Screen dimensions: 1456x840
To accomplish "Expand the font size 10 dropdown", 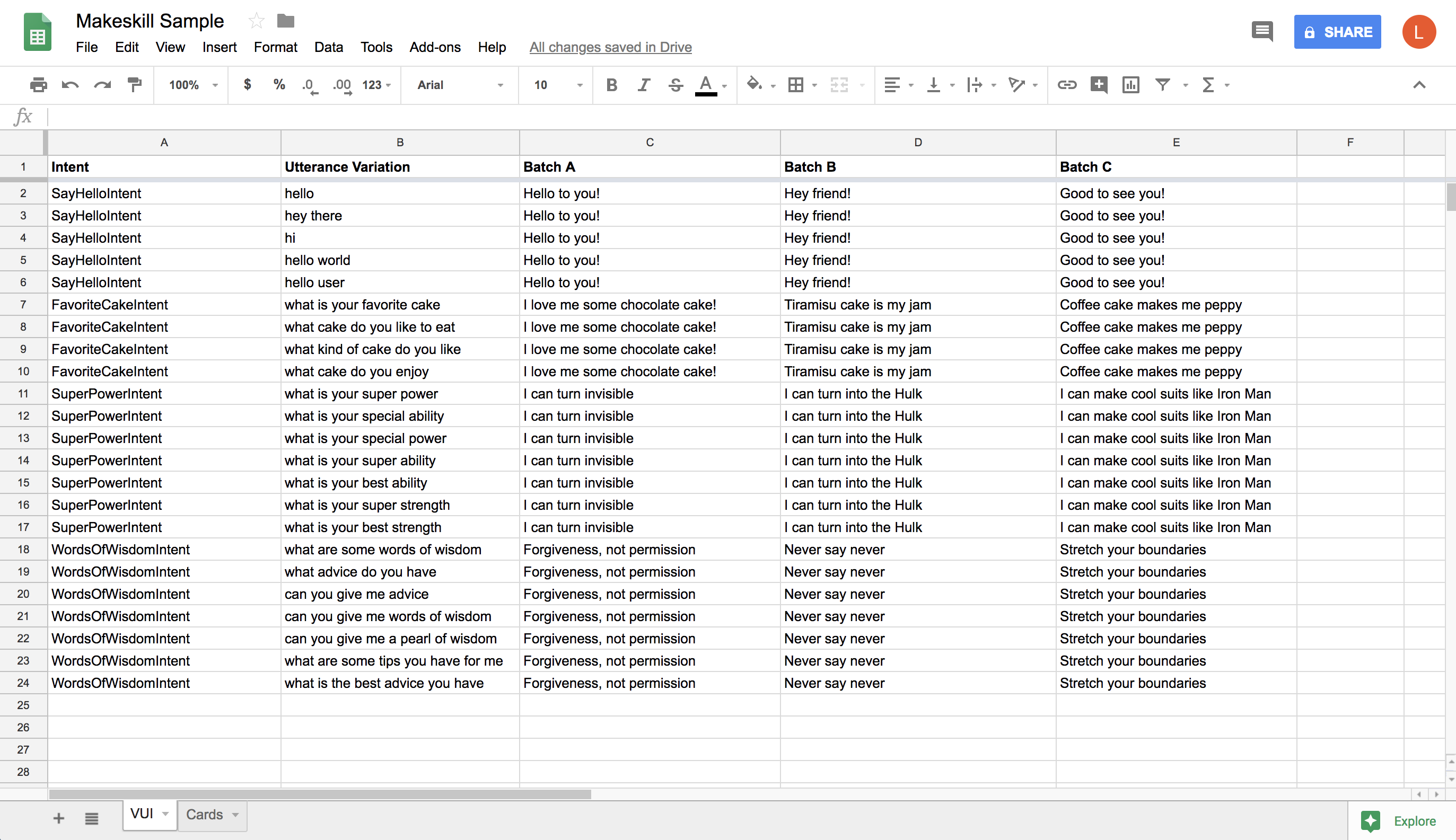I will [557, 85].
